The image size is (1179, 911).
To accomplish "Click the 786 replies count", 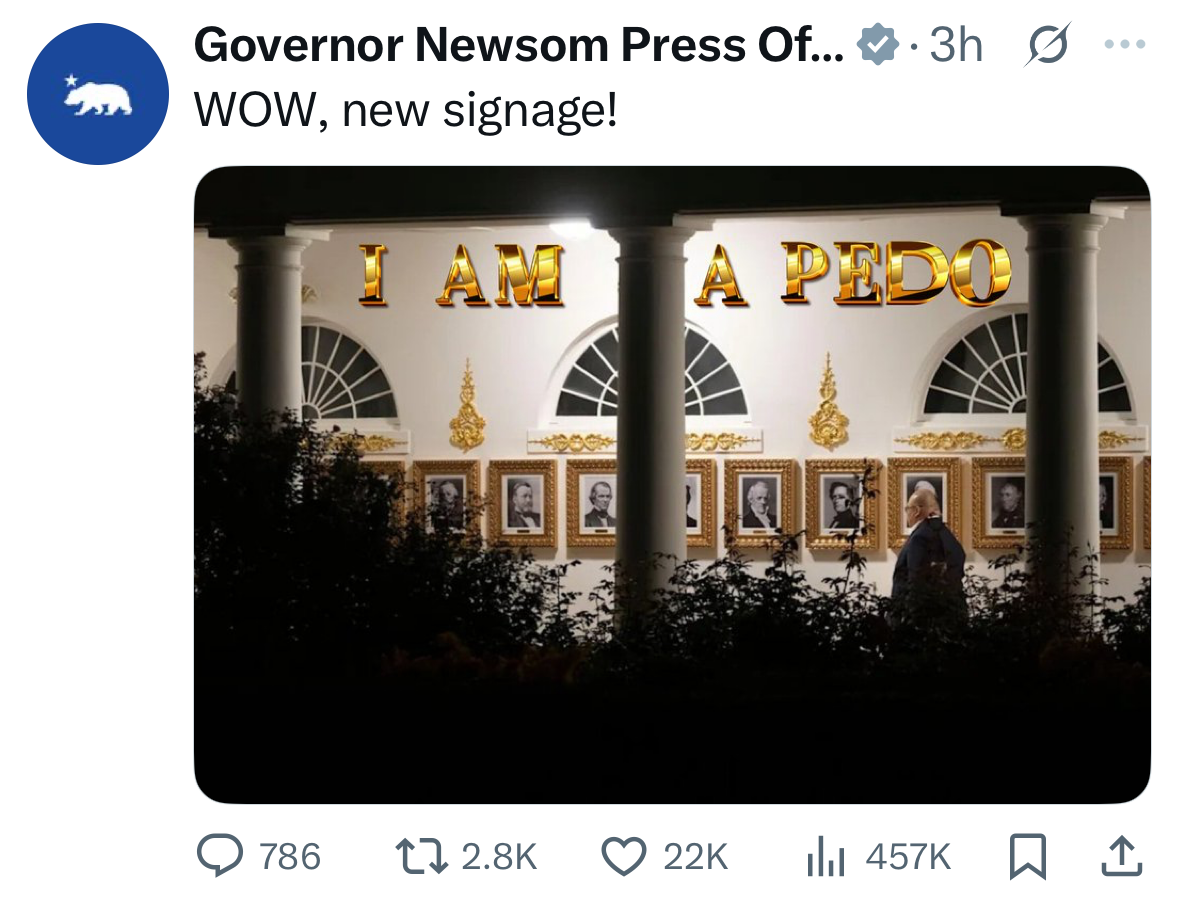I will (290, 857).
